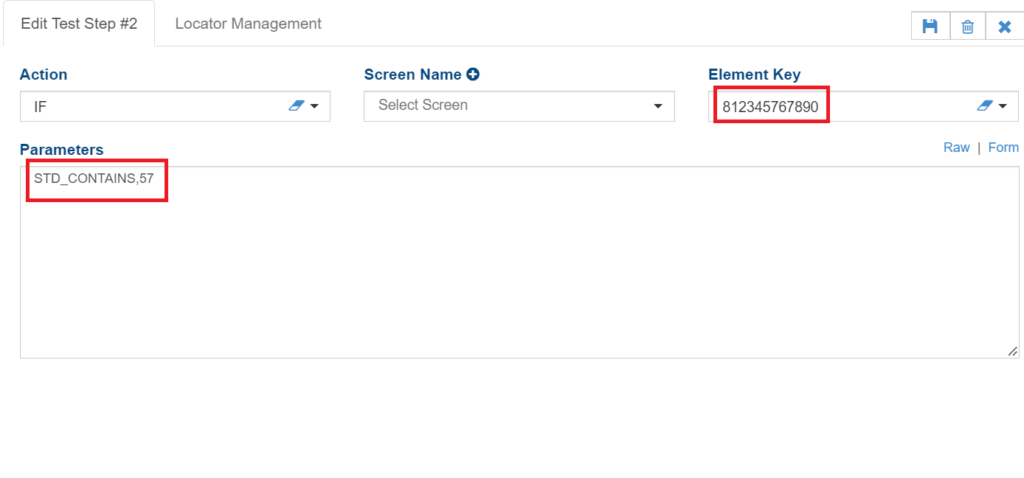Grab the Parameters text area resize handle
Screen dimensions: 1024x478
tap(1012, 351)
